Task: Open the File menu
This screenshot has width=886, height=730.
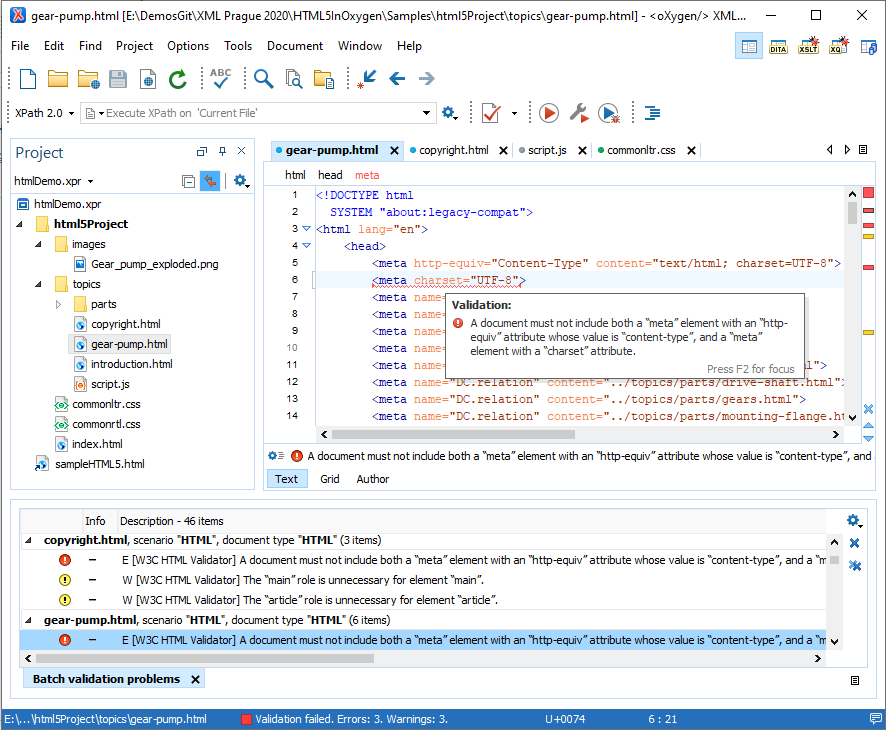Action: coord(20,46)
